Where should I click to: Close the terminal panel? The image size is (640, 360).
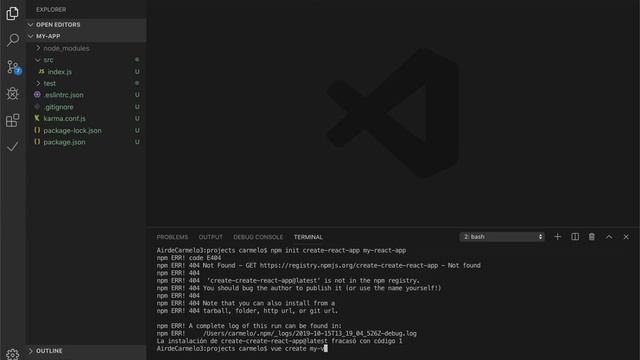click(x=626, y=237)
